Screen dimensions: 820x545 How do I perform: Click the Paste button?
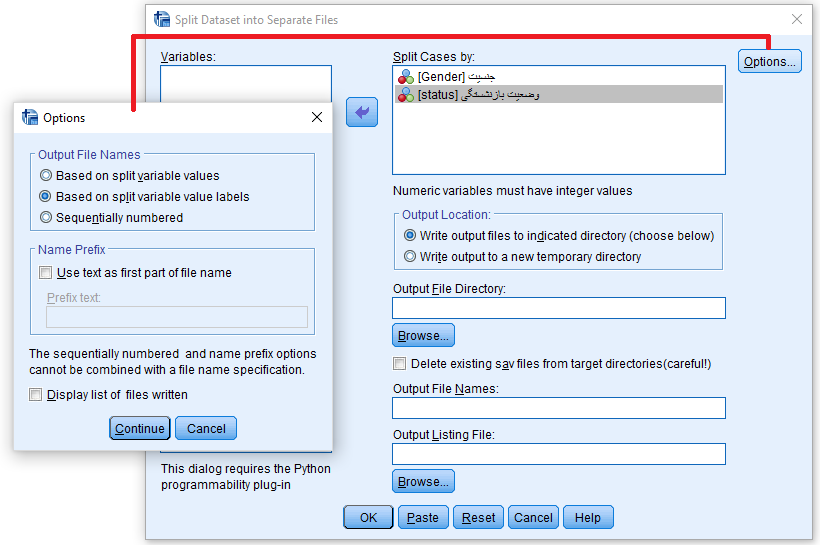click(423, 518)
